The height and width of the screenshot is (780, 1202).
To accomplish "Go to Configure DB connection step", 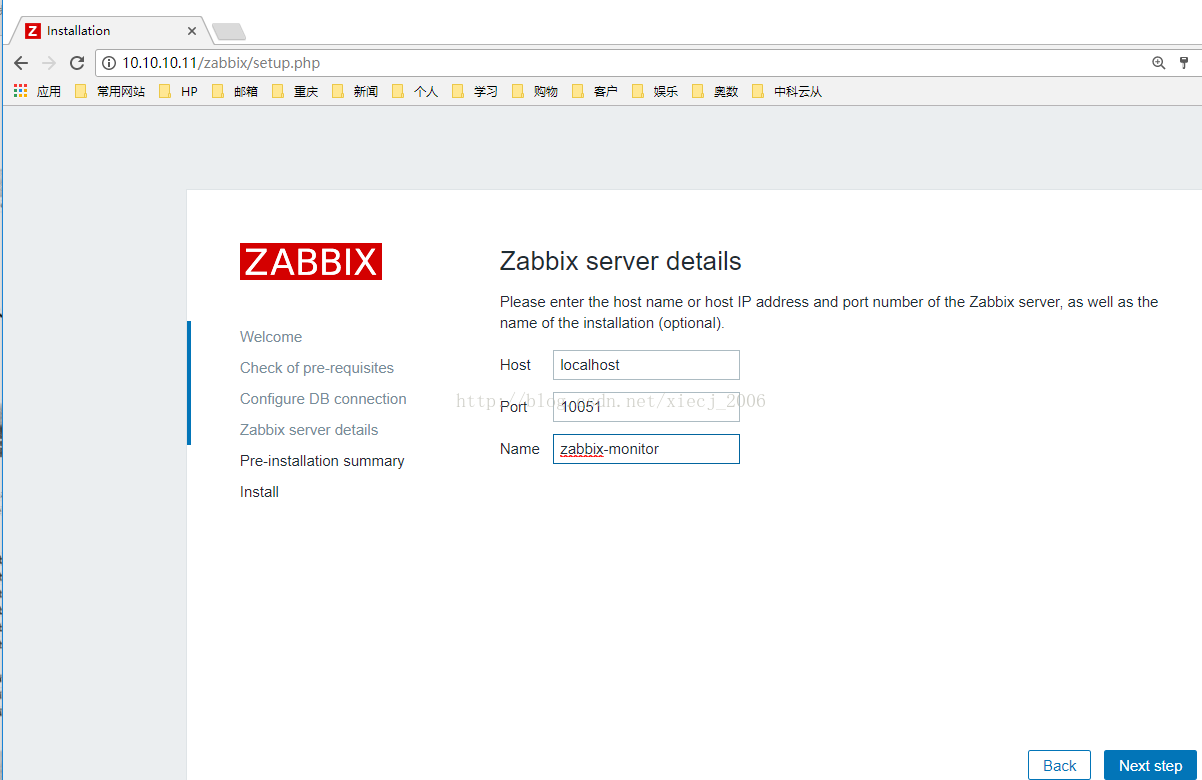I will (323, 399).
